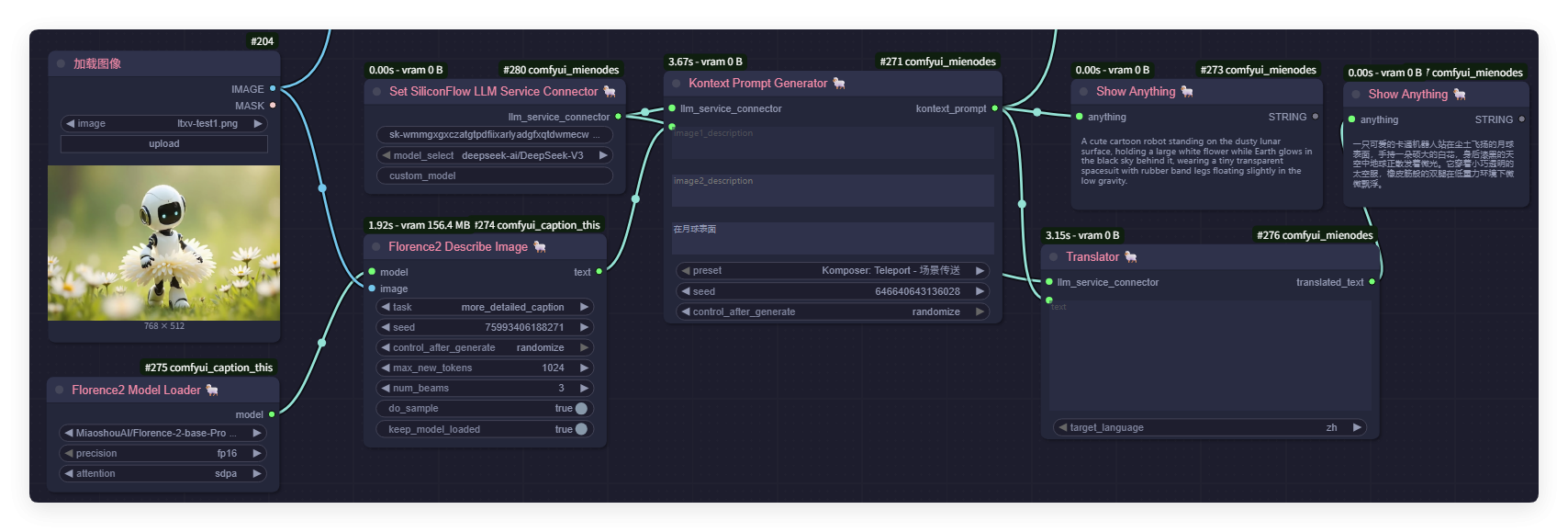Collapse the Kontext Prompt Generator node dot
Image resolution: width=1568 pixels, height=532 pixels.
677,84
